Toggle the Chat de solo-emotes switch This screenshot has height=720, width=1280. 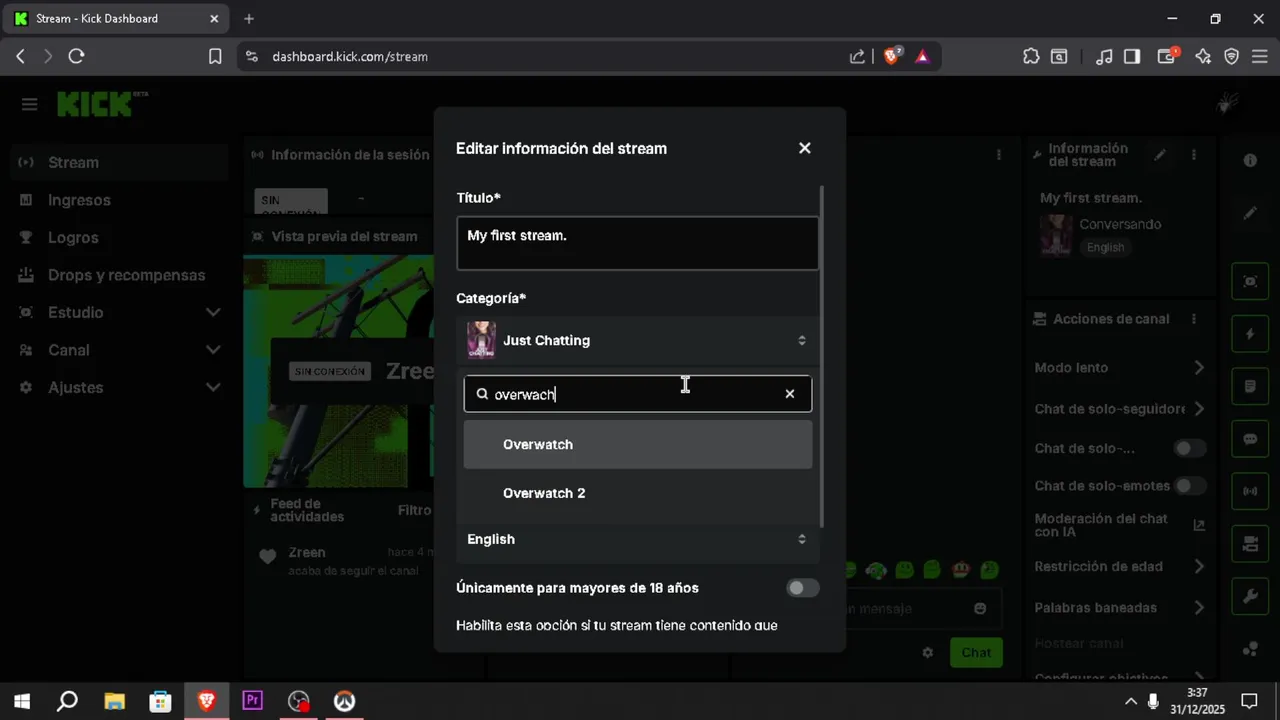(1190, 486)
